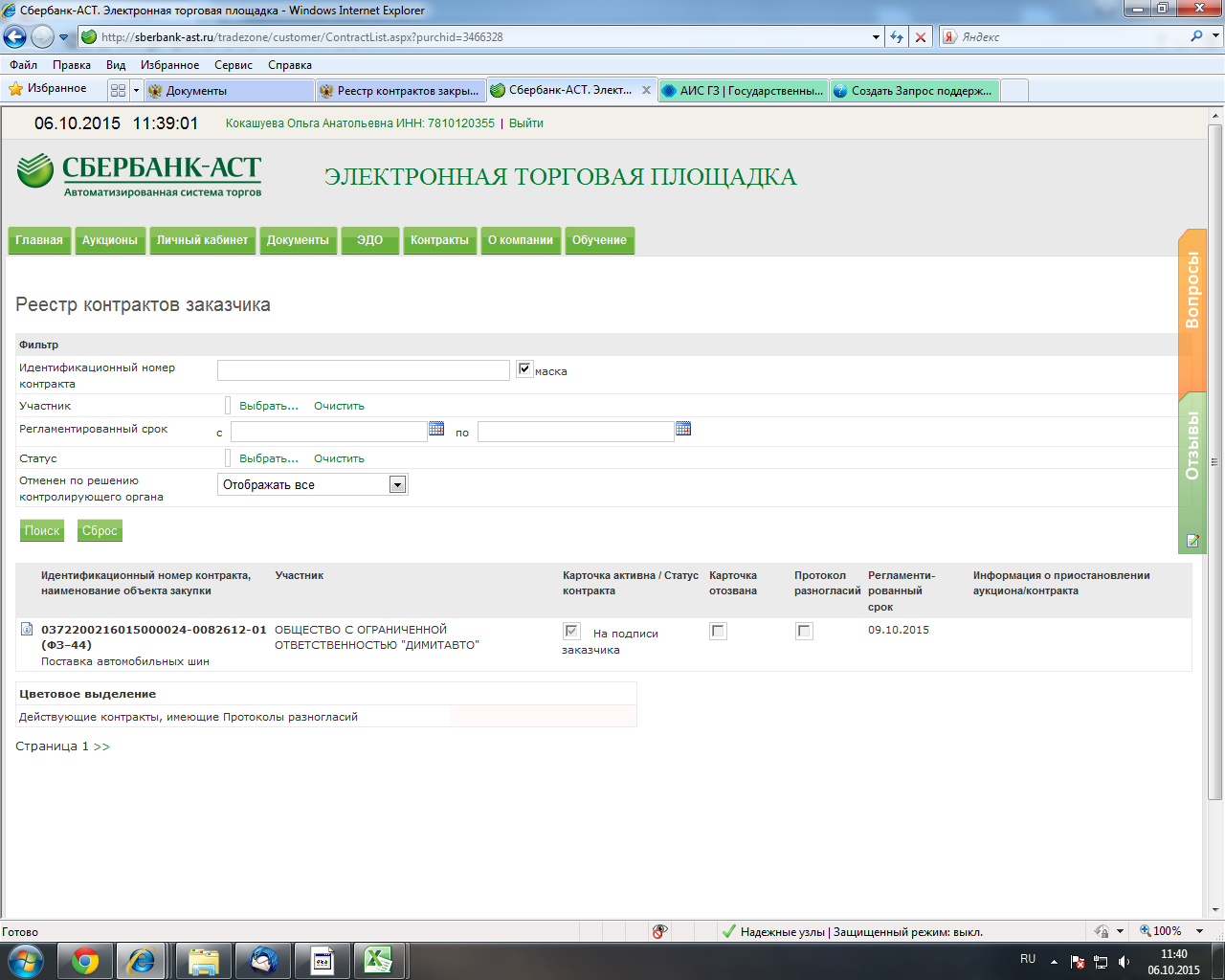This screenshot has width=1225, height=980.
Task: Open the Сервис menu
Action: 234,65
